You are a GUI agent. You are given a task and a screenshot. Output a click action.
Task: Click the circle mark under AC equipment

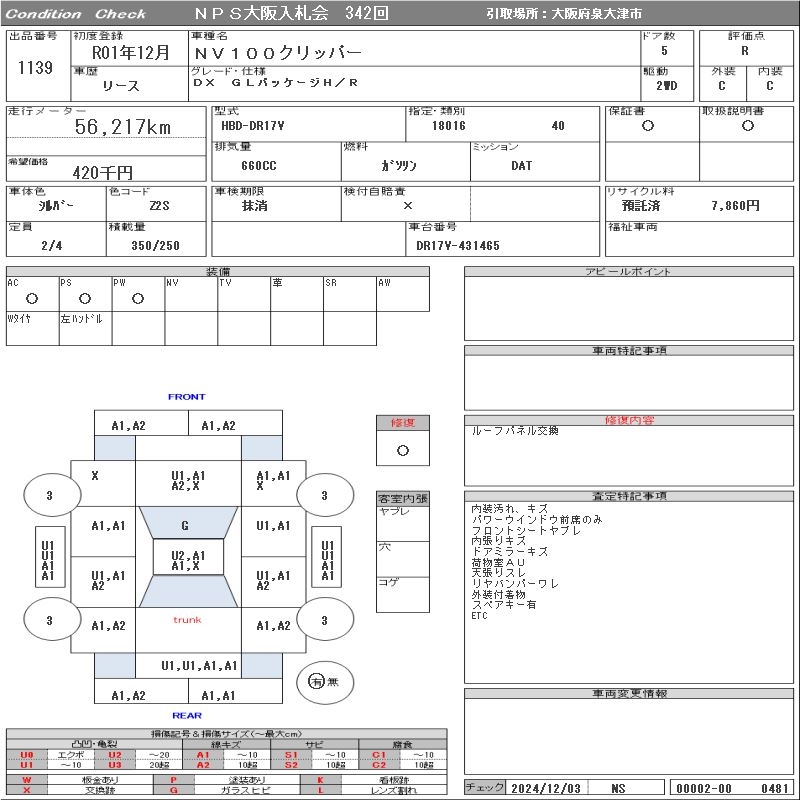coord(32,299)
